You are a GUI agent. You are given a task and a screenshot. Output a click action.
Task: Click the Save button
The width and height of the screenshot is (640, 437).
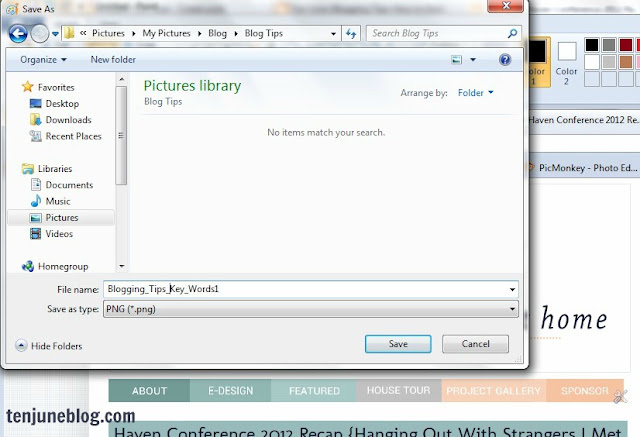398,344
